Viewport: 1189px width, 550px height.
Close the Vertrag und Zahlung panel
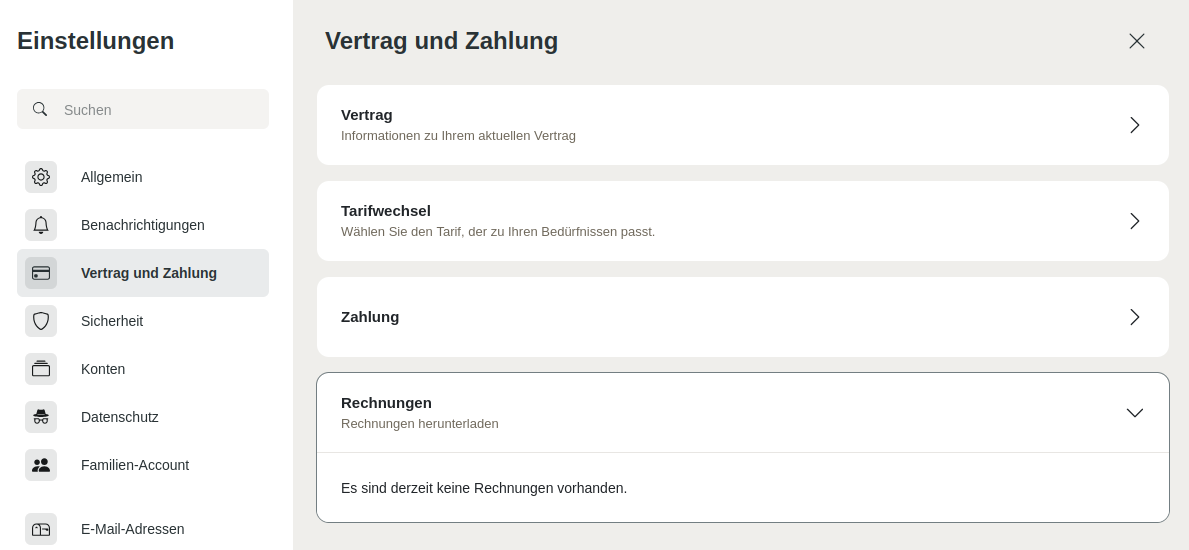(1136, 41)
